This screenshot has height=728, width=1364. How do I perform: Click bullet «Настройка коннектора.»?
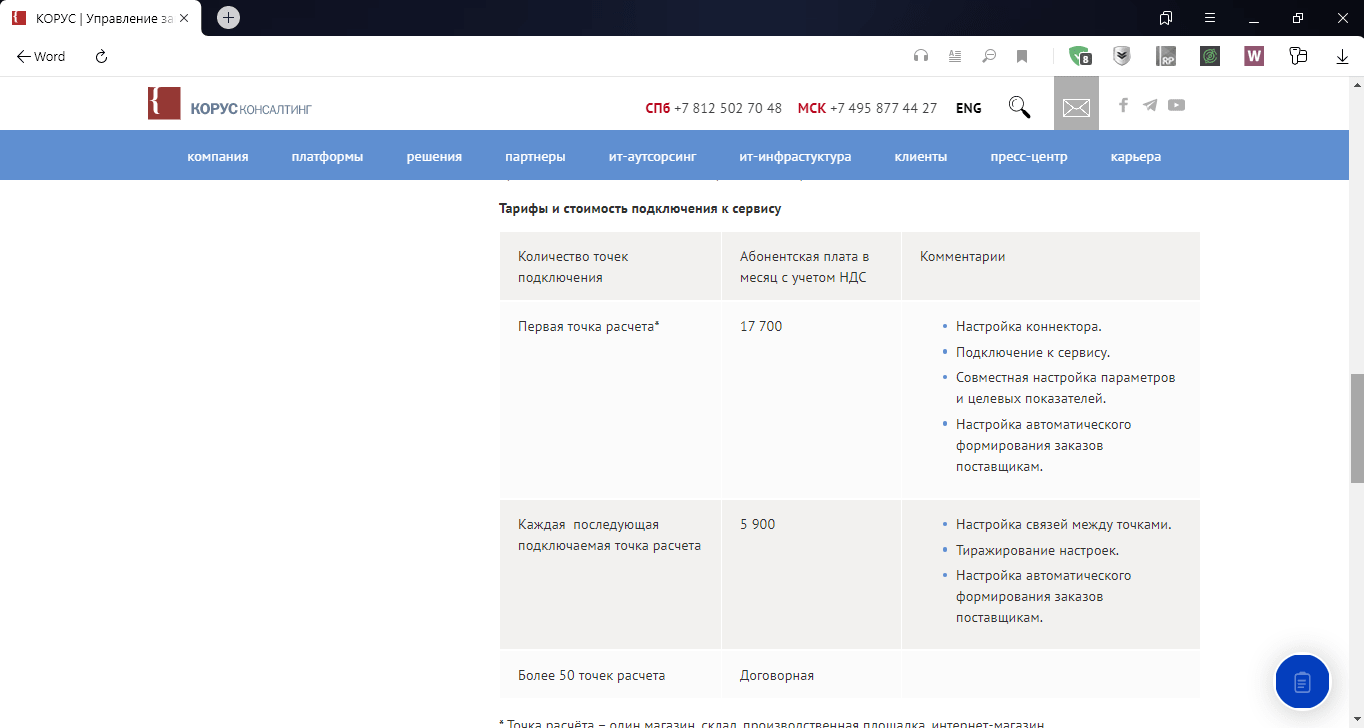(x=1028, y=327)
